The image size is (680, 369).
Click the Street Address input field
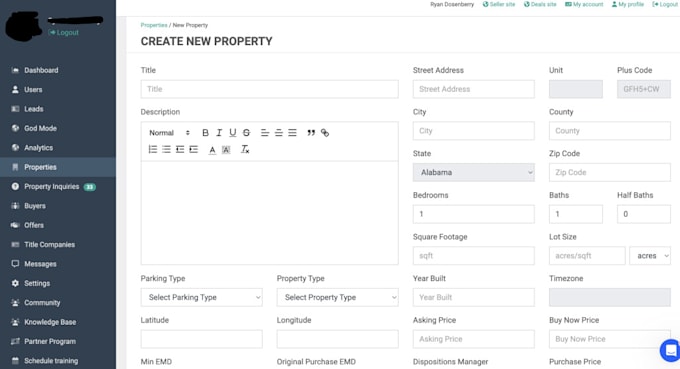click(474, 89)
